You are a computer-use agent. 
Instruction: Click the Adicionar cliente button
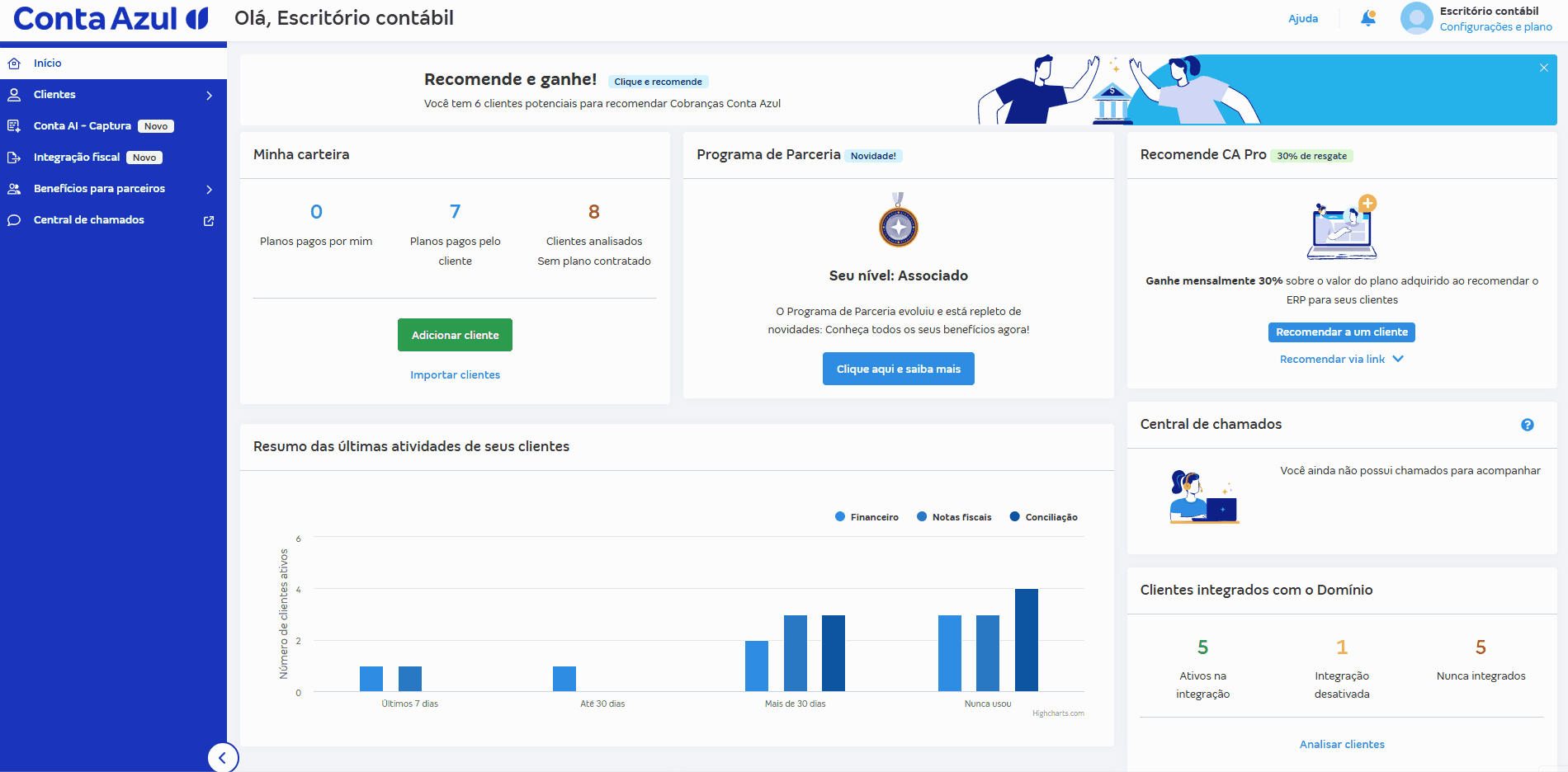click(x=455, y=335)
